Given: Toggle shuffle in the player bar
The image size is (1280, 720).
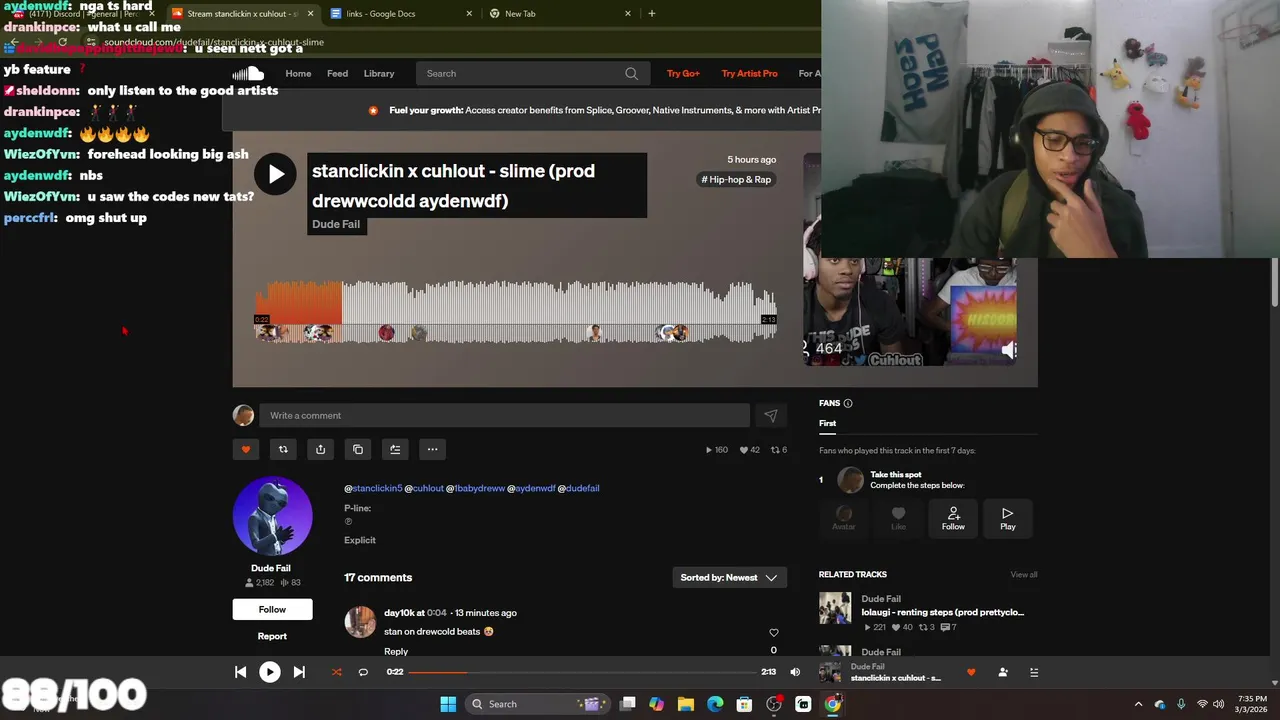Looking at the screenshot, I should [336, 672].
